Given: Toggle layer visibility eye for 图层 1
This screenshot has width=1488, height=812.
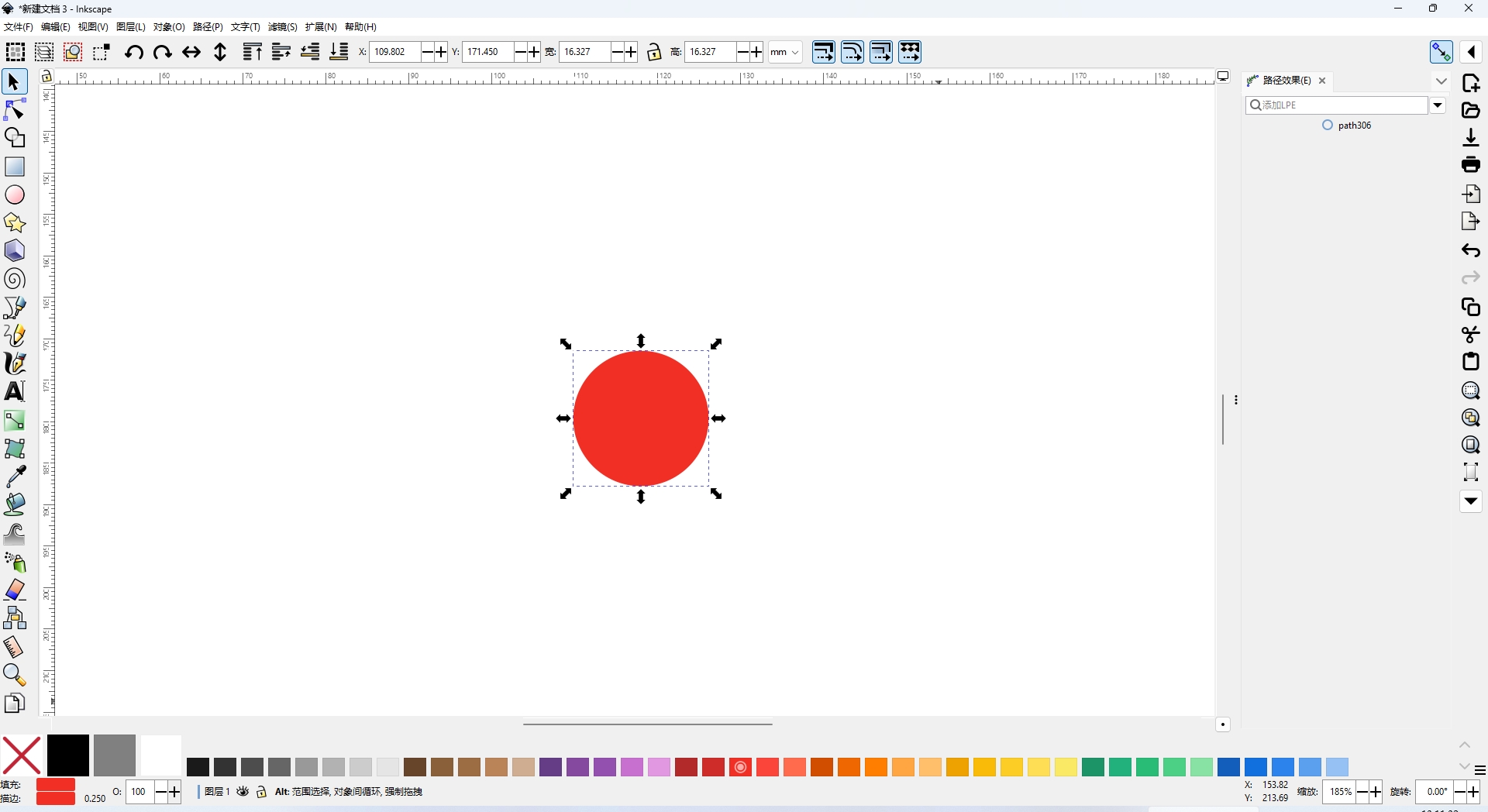Looking at the screenshot, I should pyautogui.click(x=243, y=792).
